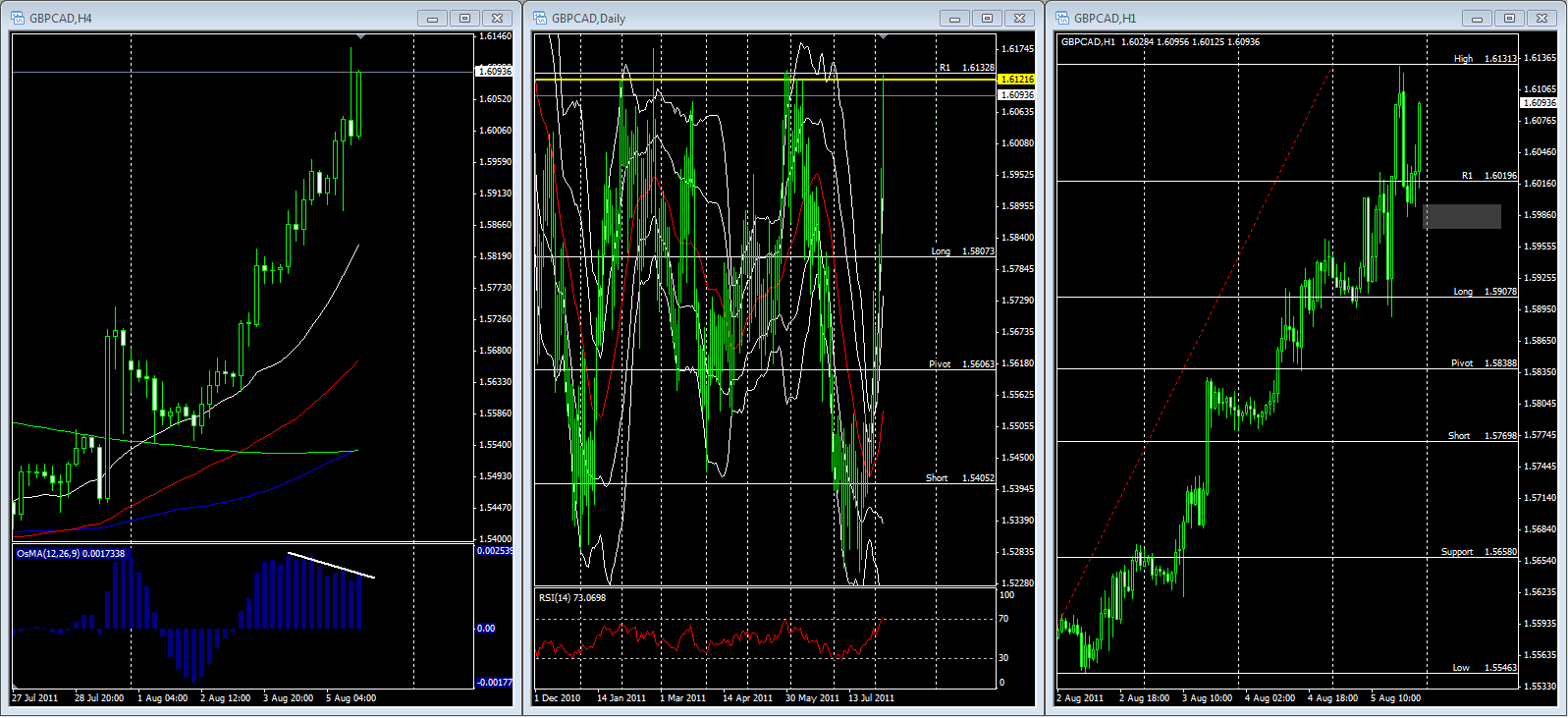Click the GBPCAD,H1 window title icon
Screen dimensions: 1568x718
click(x=1062, y=18)
